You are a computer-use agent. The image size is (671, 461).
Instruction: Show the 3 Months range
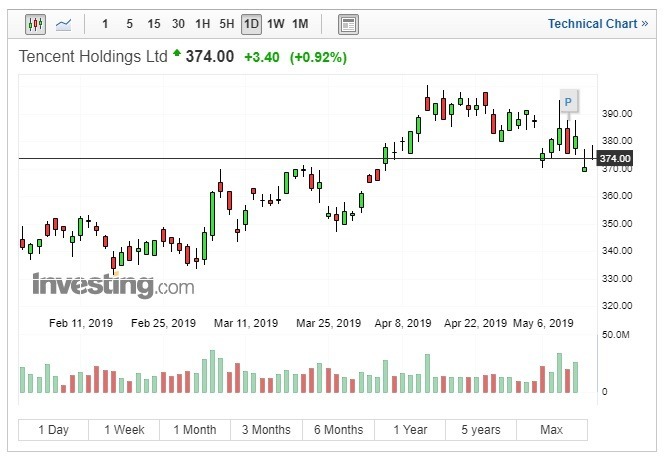pos(266,430)
